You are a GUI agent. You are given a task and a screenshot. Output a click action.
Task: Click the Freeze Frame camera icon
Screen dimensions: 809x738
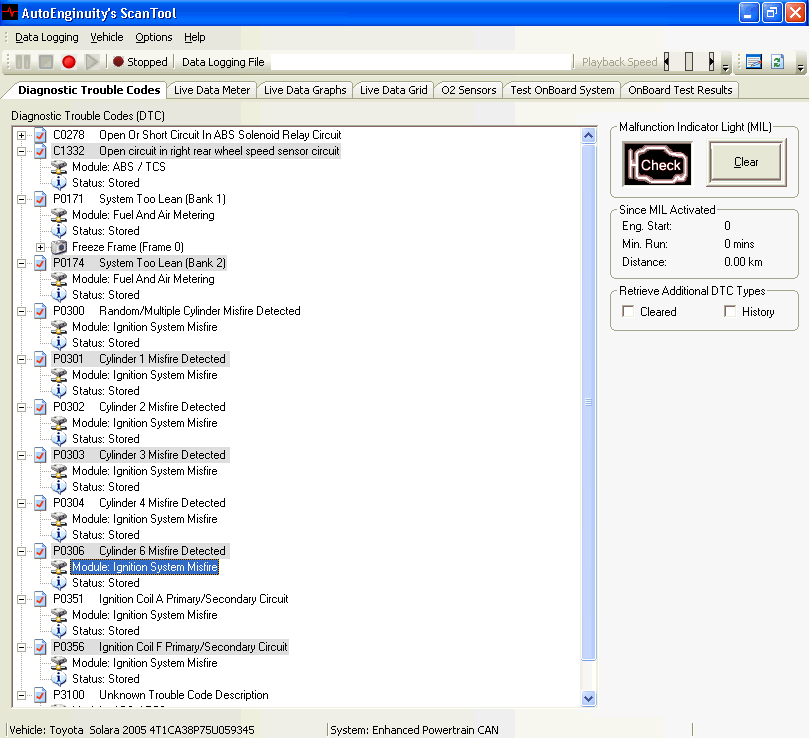(59, 247)
